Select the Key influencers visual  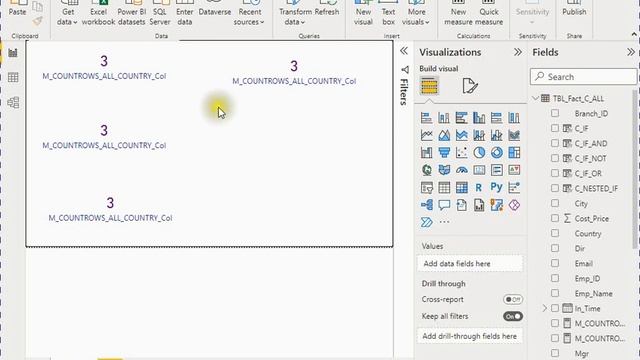tap(514, 187)
